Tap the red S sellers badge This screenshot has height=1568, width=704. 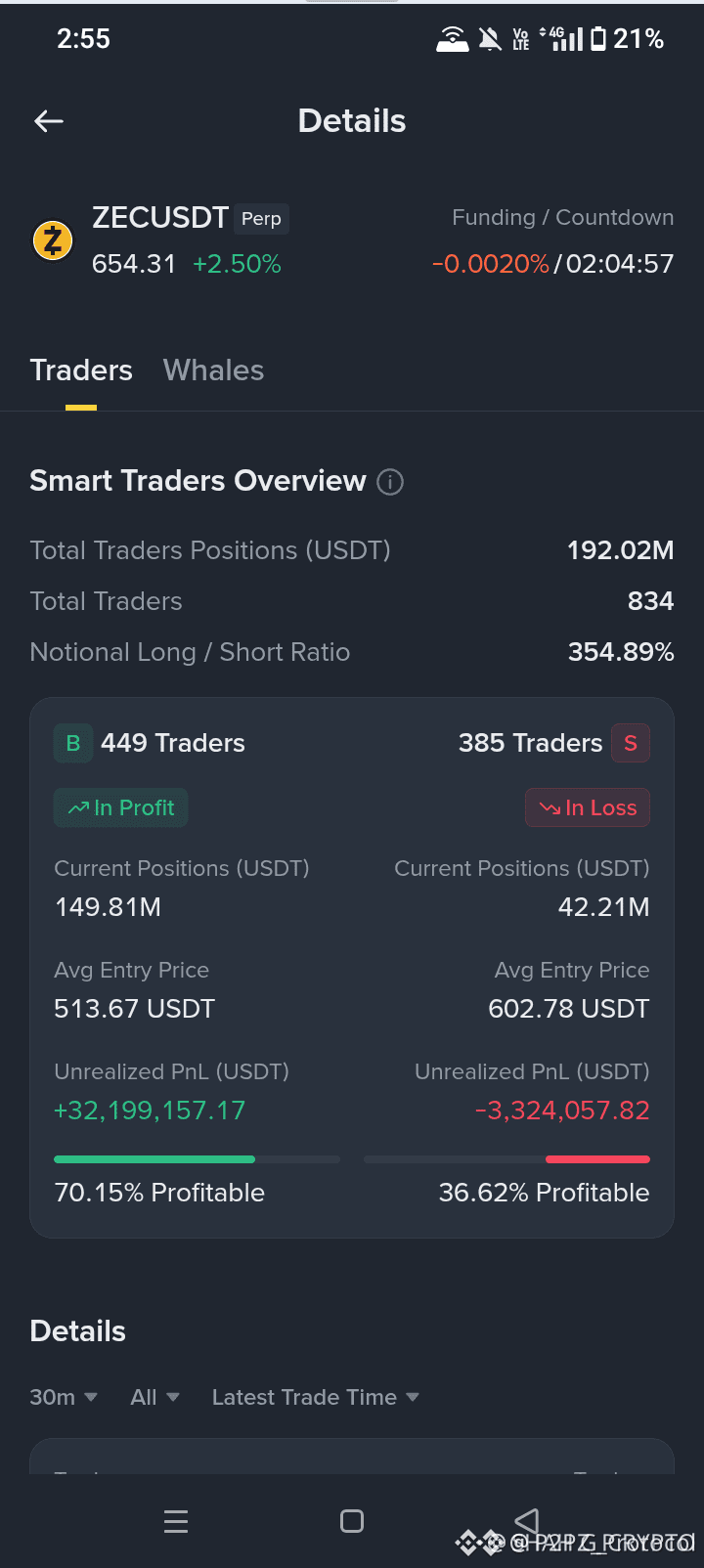pos(631,743)
